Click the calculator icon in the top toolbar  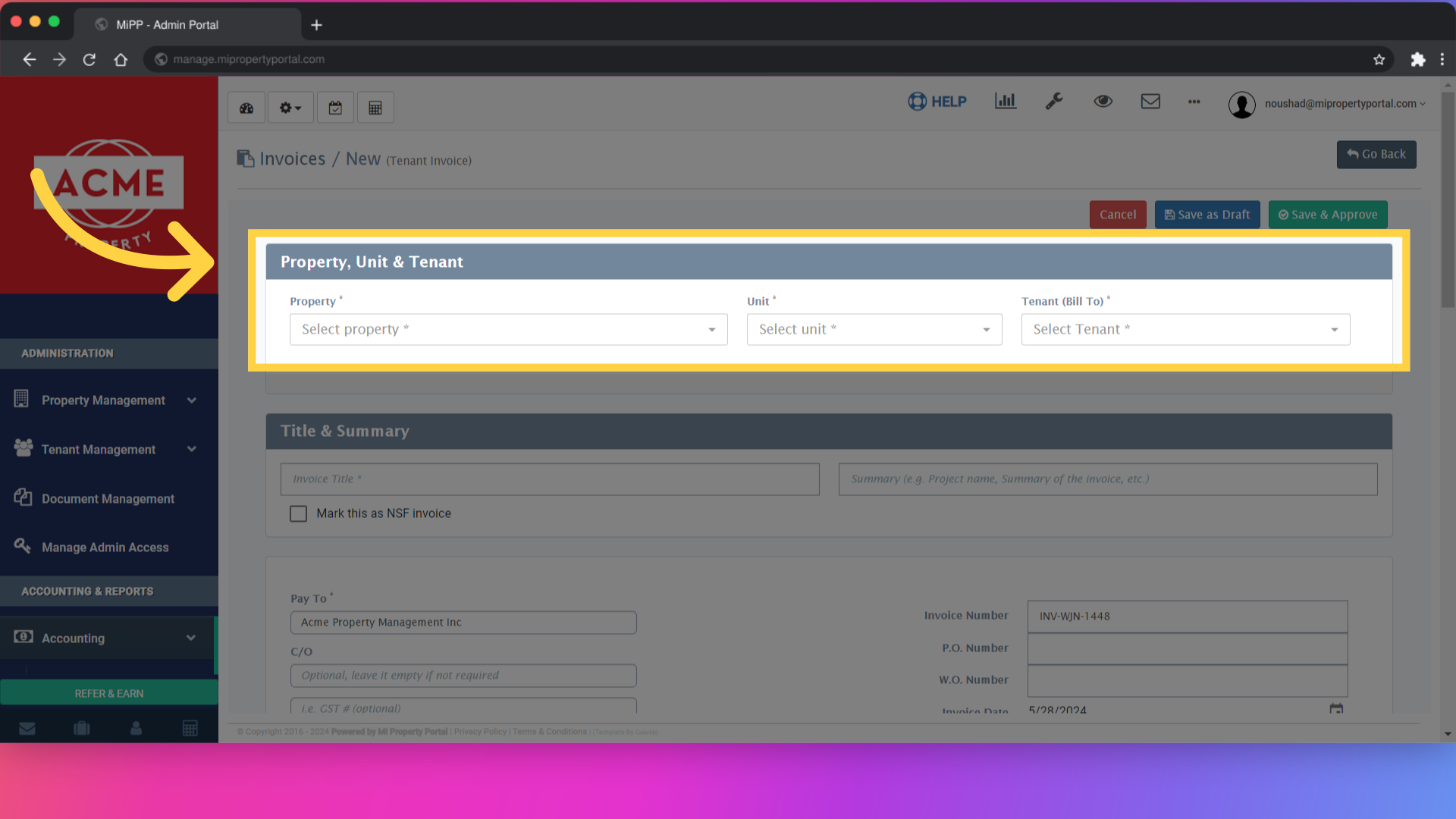[375, 107]
